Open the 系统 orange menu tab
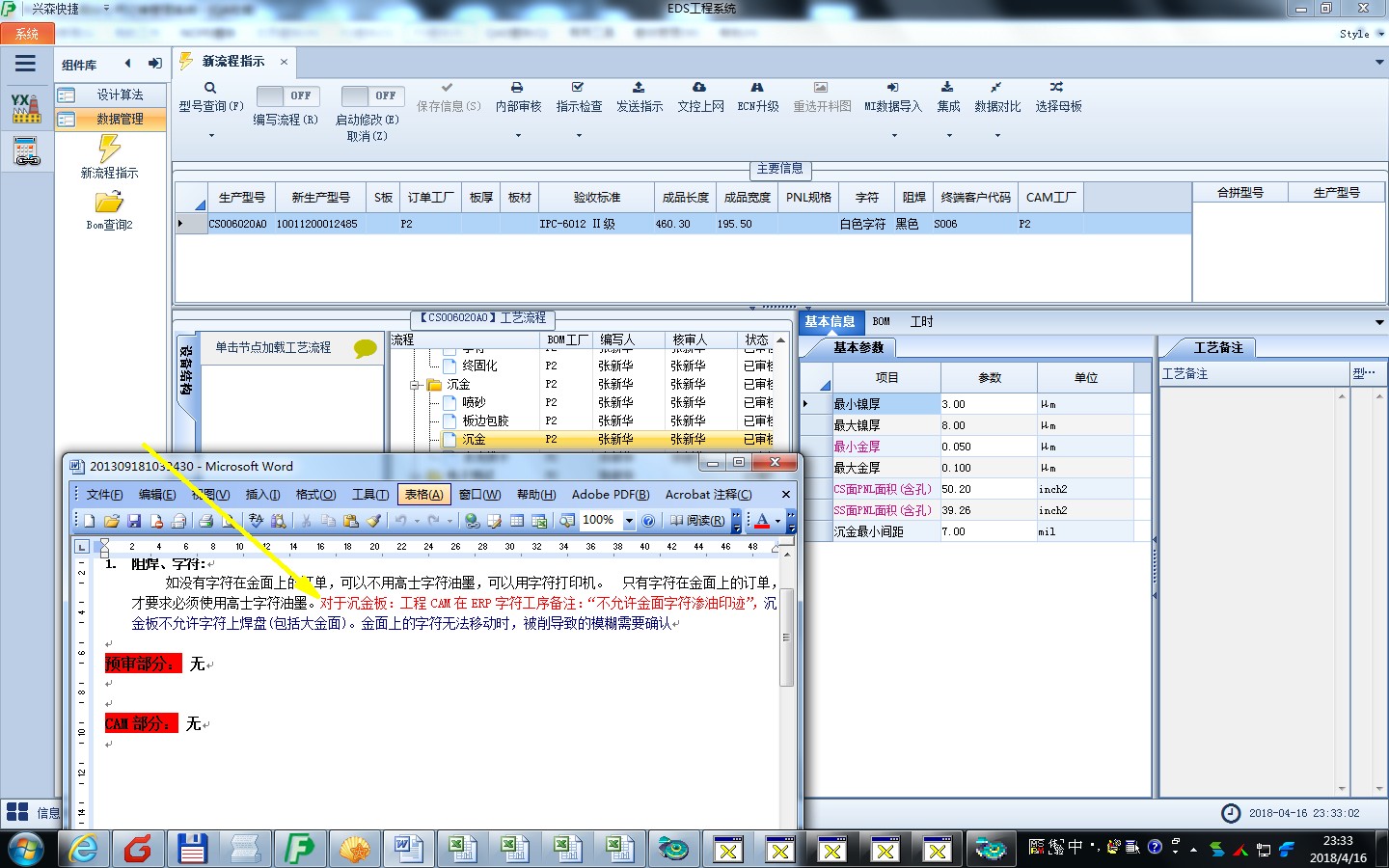 26,34
